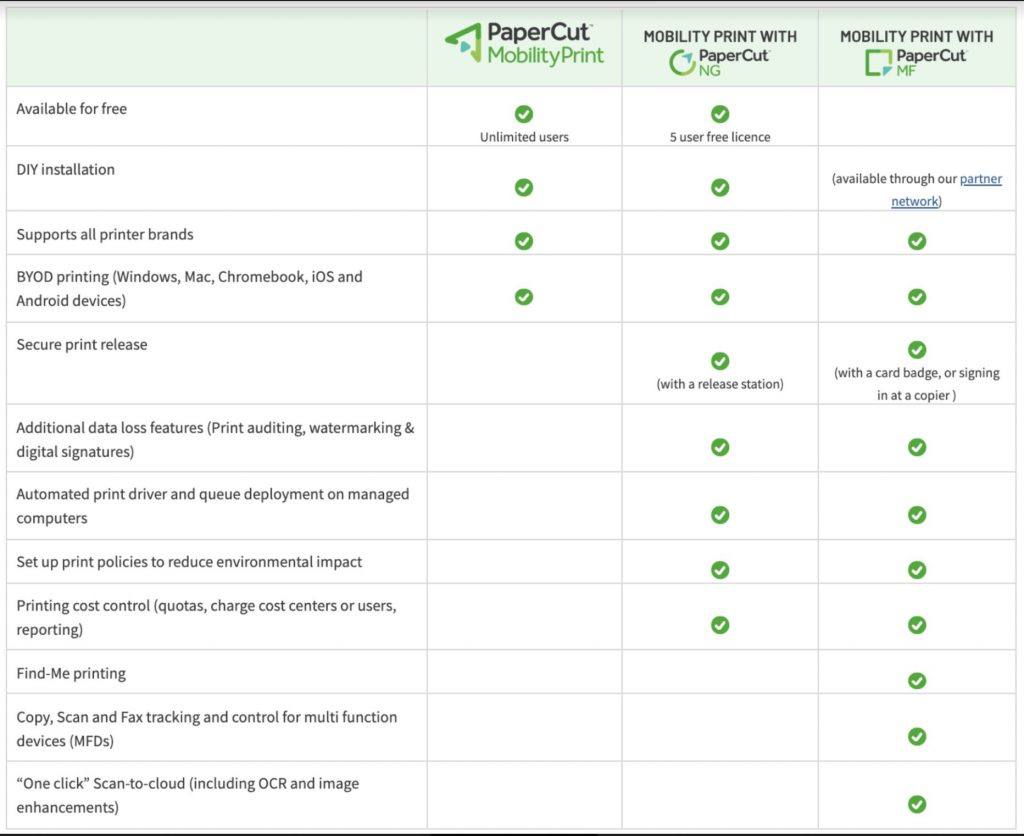Viewport: 1024px width, 836px height.
Task: Click "MOBILITY PRINT WITH" heading above PaperCut MF
Action: pos(916,37)
